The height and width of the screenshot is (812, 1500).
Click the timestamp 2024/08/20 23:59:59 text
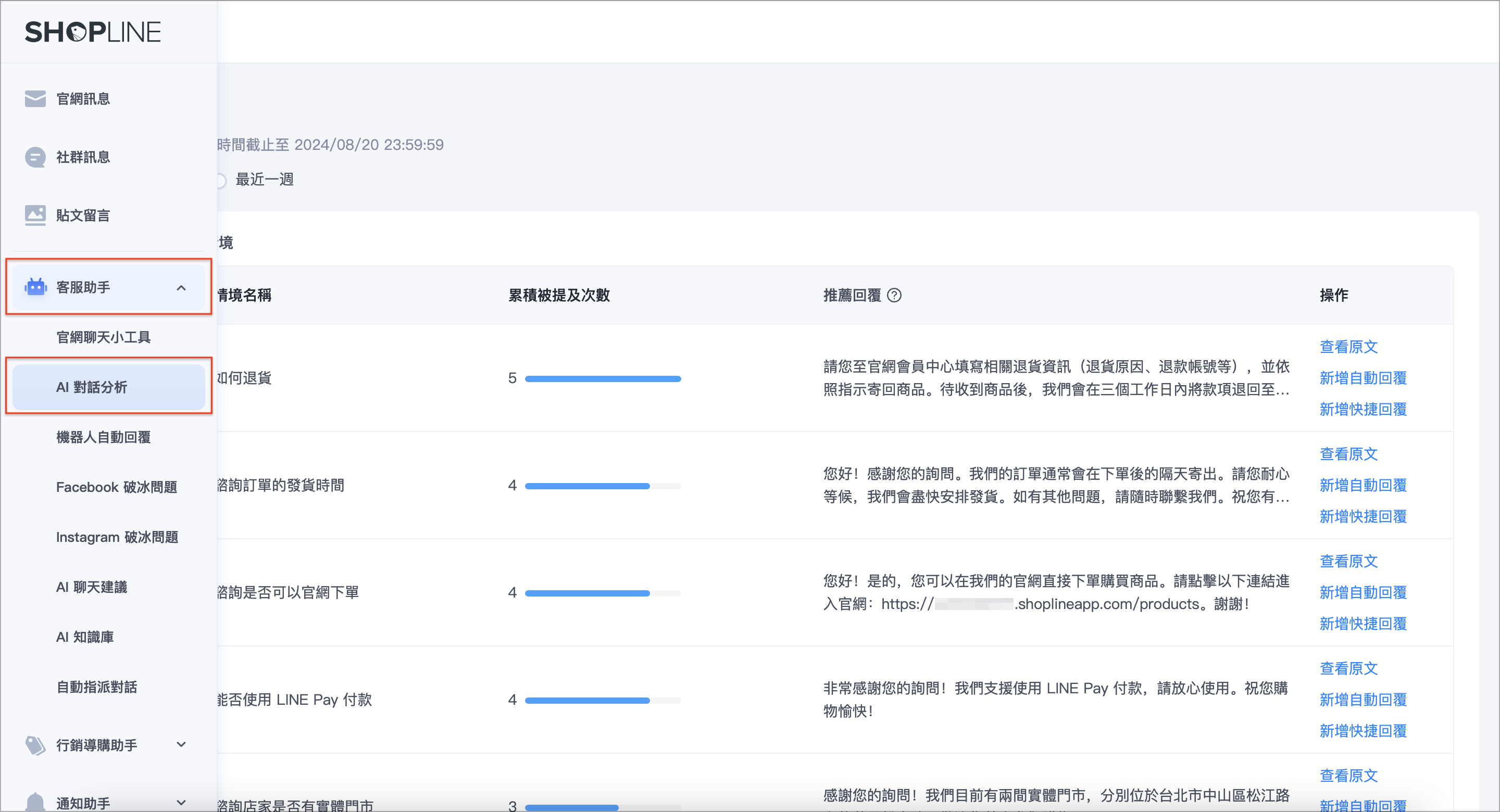tap(369, 145)
